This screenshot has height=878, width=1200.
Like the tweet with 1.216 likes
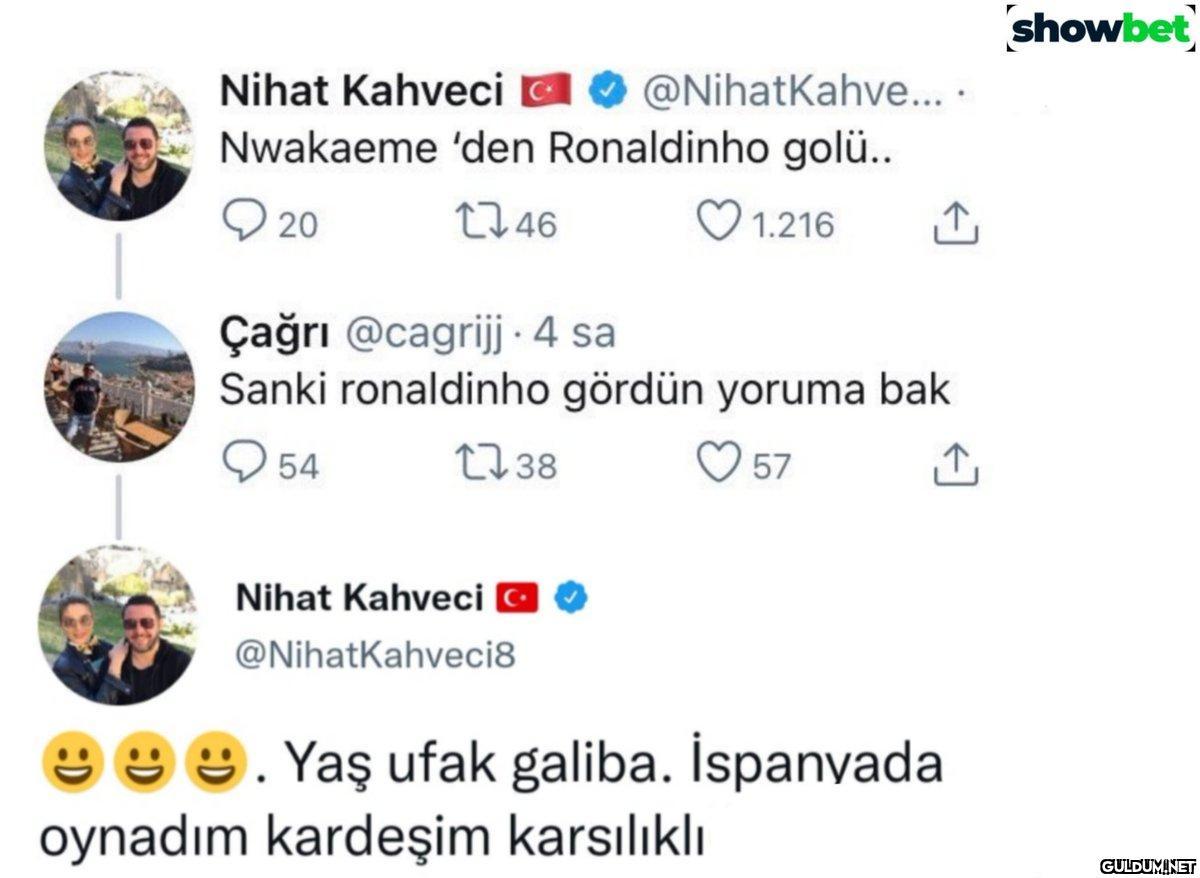click(718, 223)
